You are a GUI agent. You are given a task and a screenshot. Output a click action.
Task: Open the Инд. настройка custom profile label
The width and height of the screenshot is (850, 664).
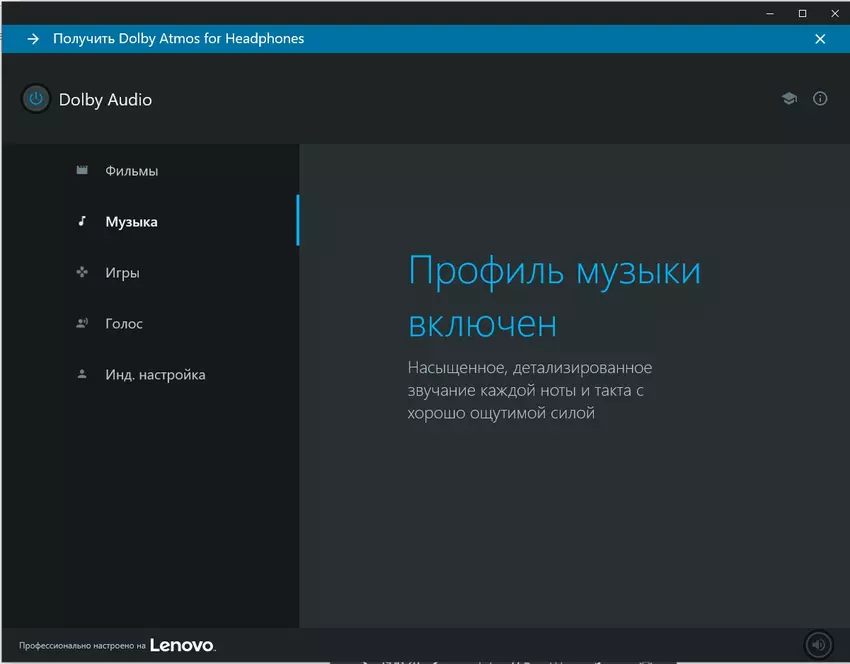tap(155, 375)
